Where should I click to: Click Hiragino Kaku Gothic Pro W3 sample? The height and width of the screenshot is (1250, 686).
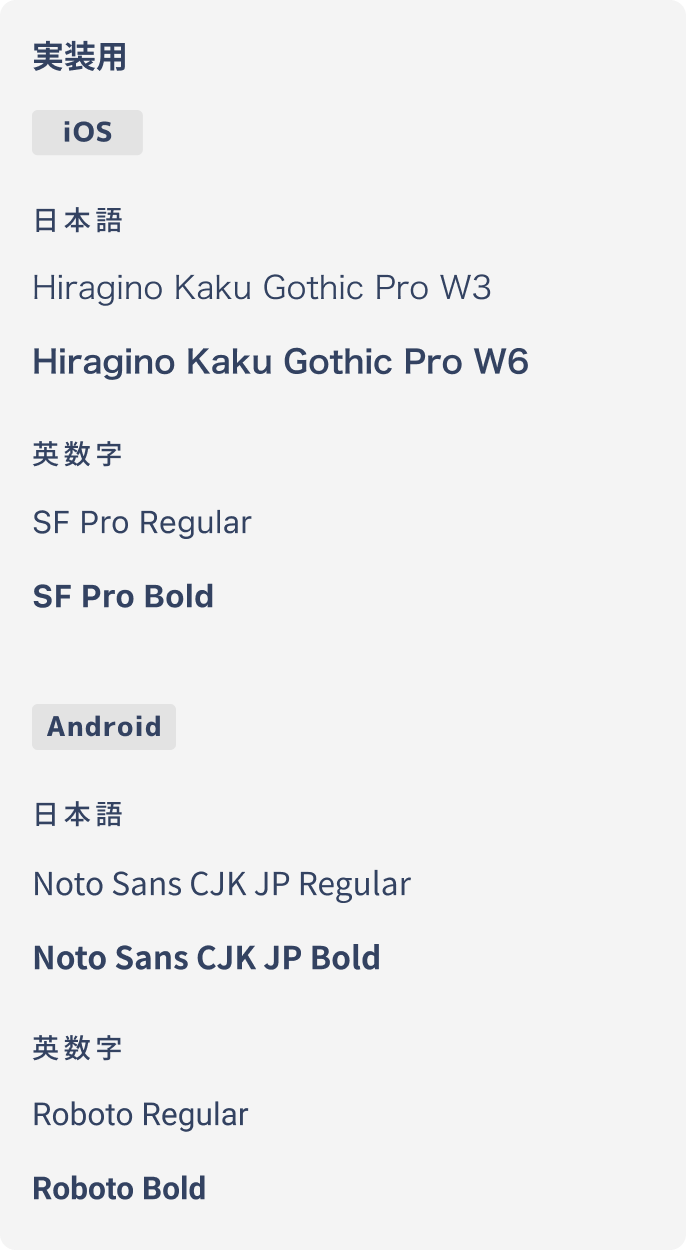click(261, 289)
